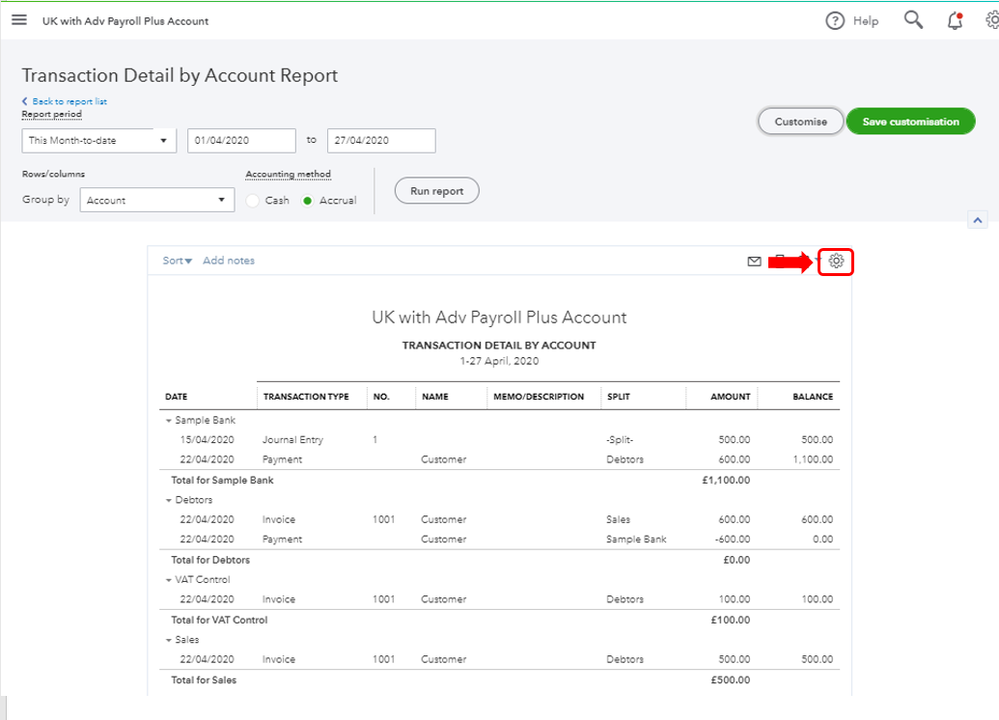Click the Help question mark icon
999x720 pixels.
coord(835,21)
